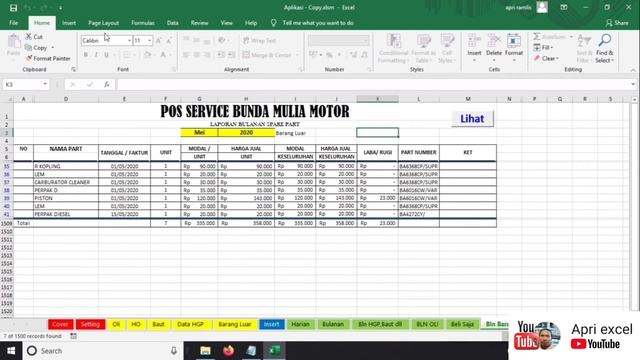Open the red Setting sheet tab
The width and height of the screenshot is (640, 360).
[x=90, y=324]
